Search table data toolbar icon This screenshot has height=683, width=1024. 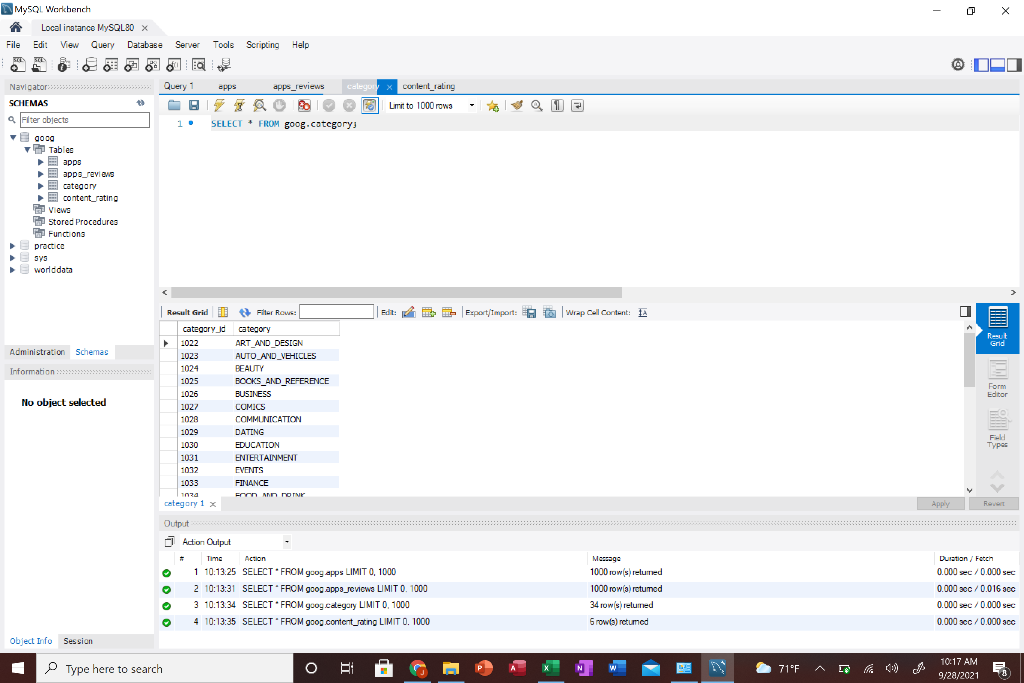[199, 65]
